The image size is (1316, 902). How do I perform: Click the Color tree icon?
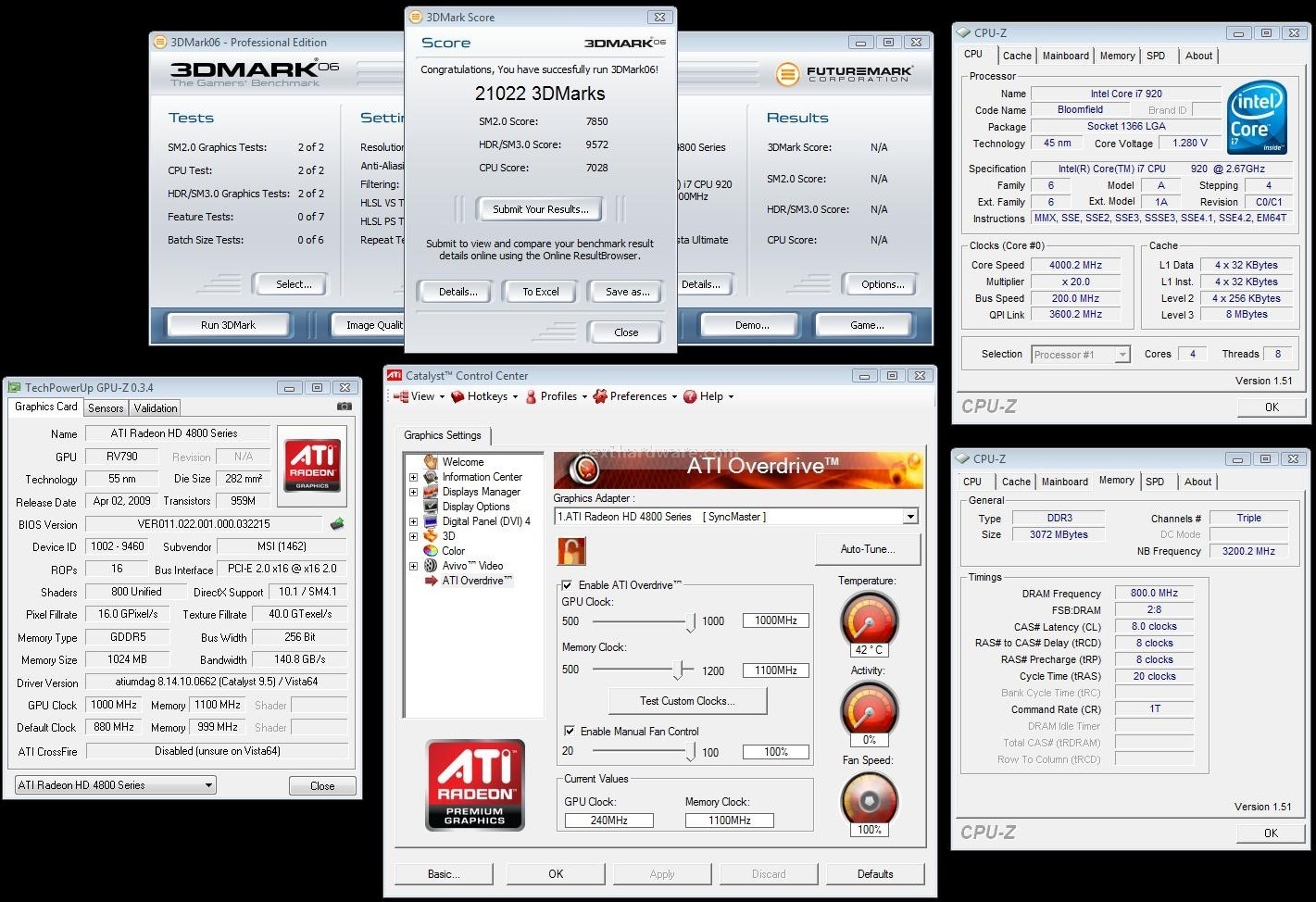pyautogui.click(x=431, y=550)
